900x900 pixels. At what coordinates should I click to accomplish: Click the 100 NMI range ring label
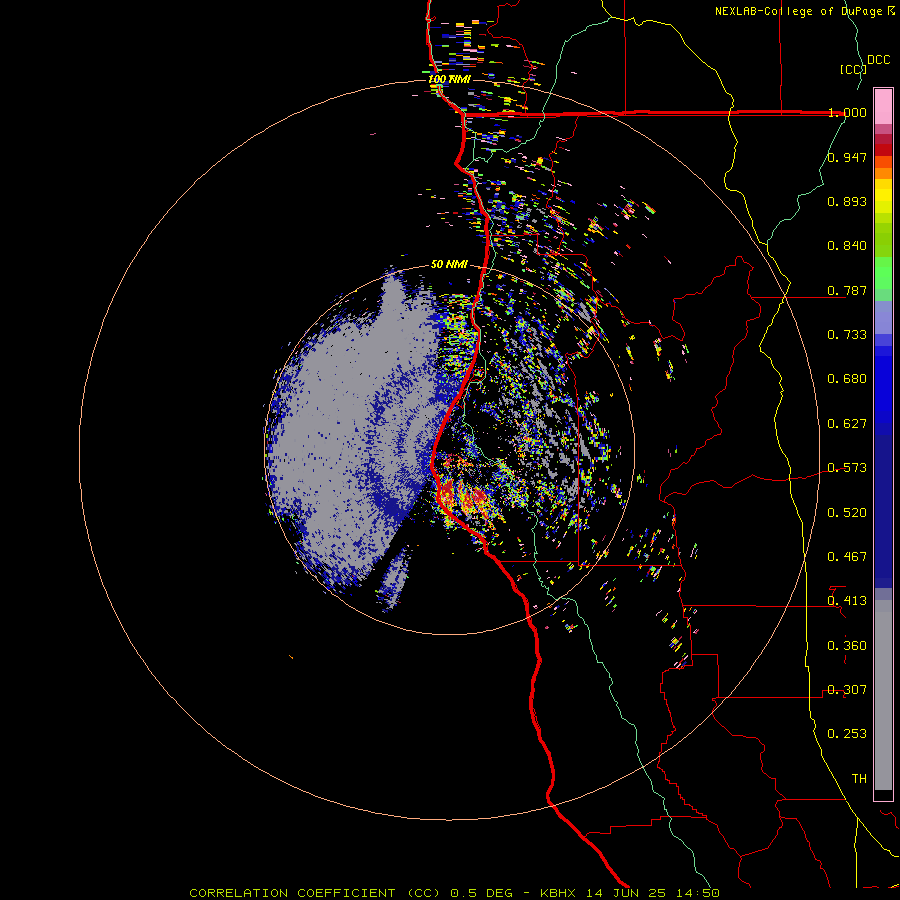coord(449,79)
